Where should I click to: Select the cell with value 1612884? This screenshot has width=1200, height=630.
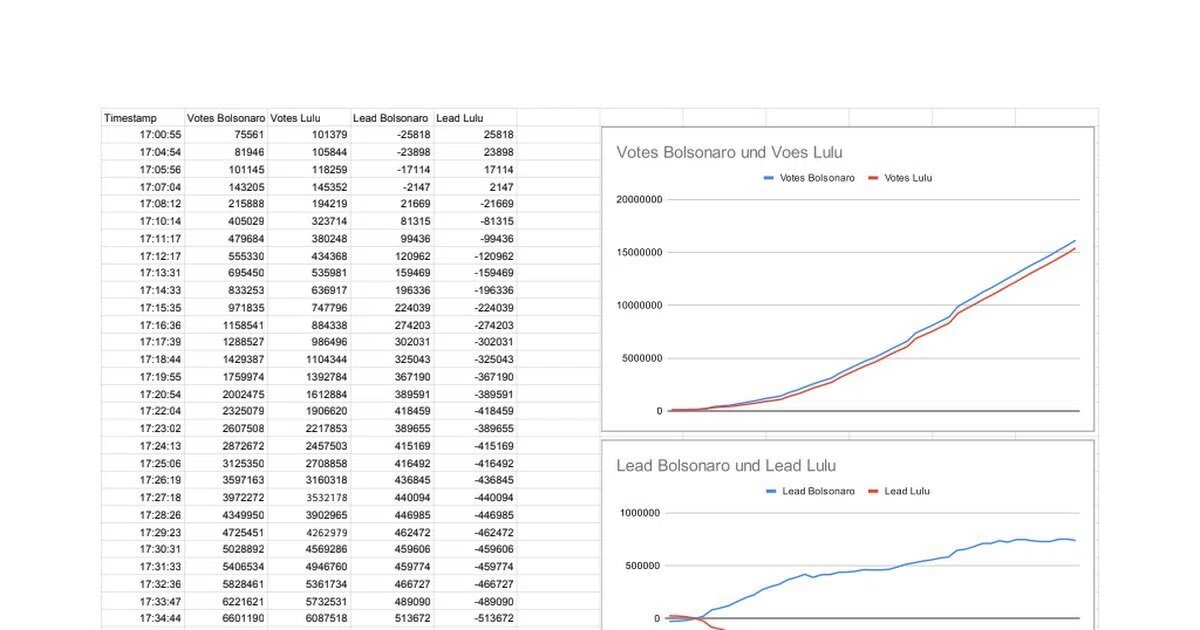coord(309,394)
